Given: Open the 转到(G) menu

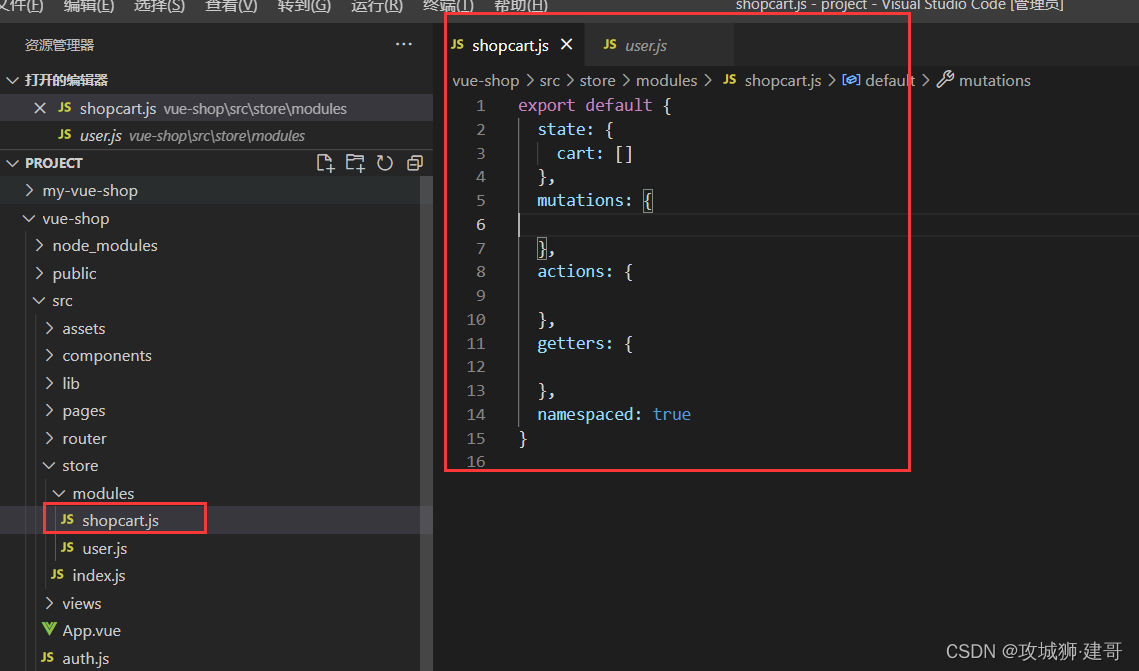Looking at the screenshot, I should pos(304,7).
